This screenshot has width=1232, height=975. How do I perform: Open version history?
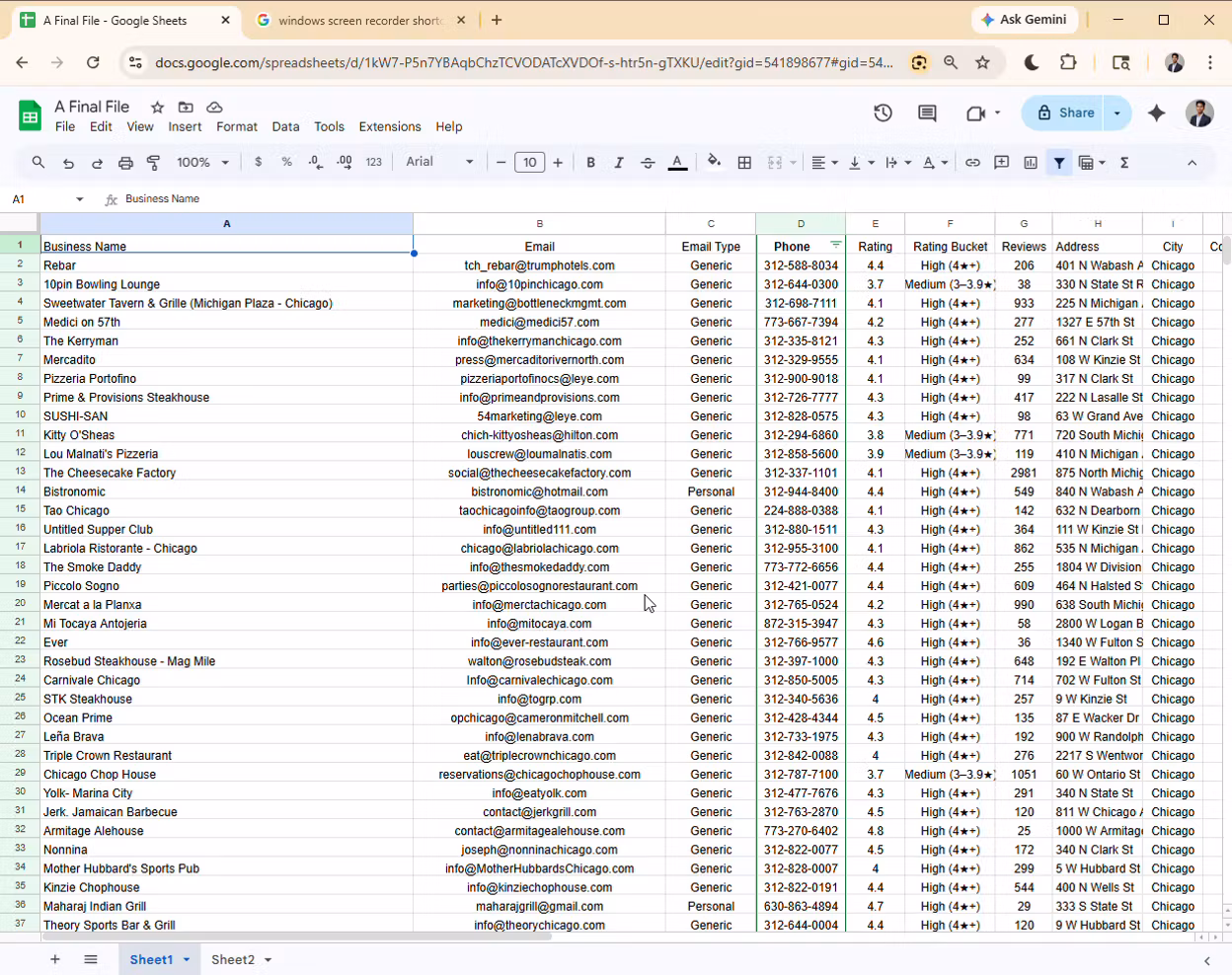point(884,113)
